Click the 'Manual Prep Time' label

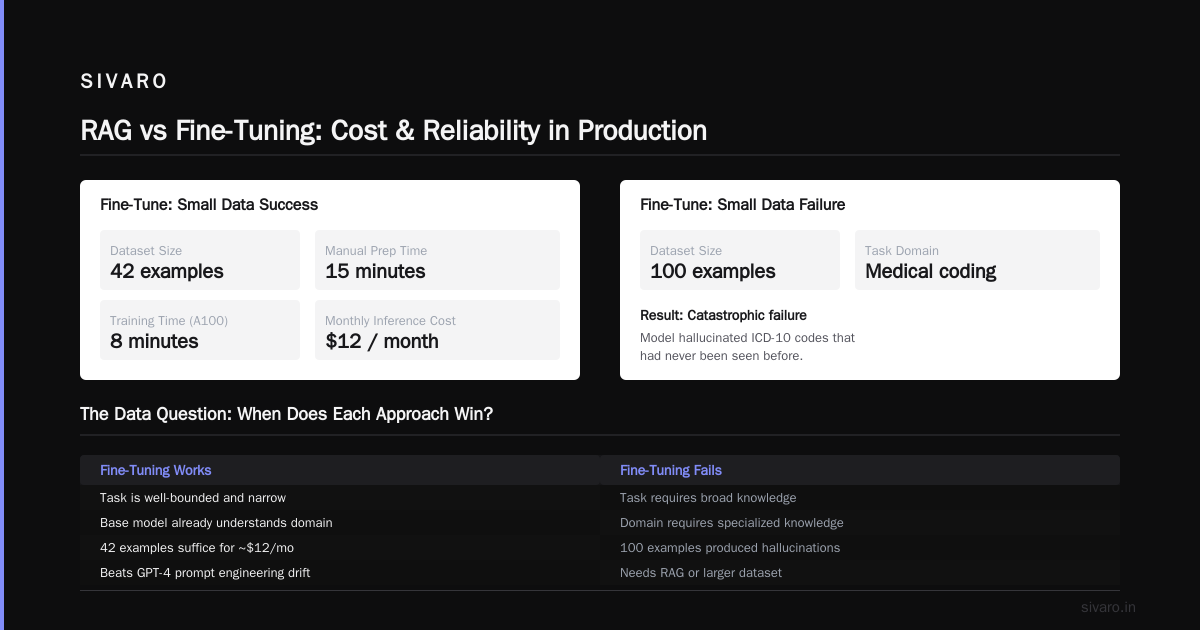tap(376, 251)
